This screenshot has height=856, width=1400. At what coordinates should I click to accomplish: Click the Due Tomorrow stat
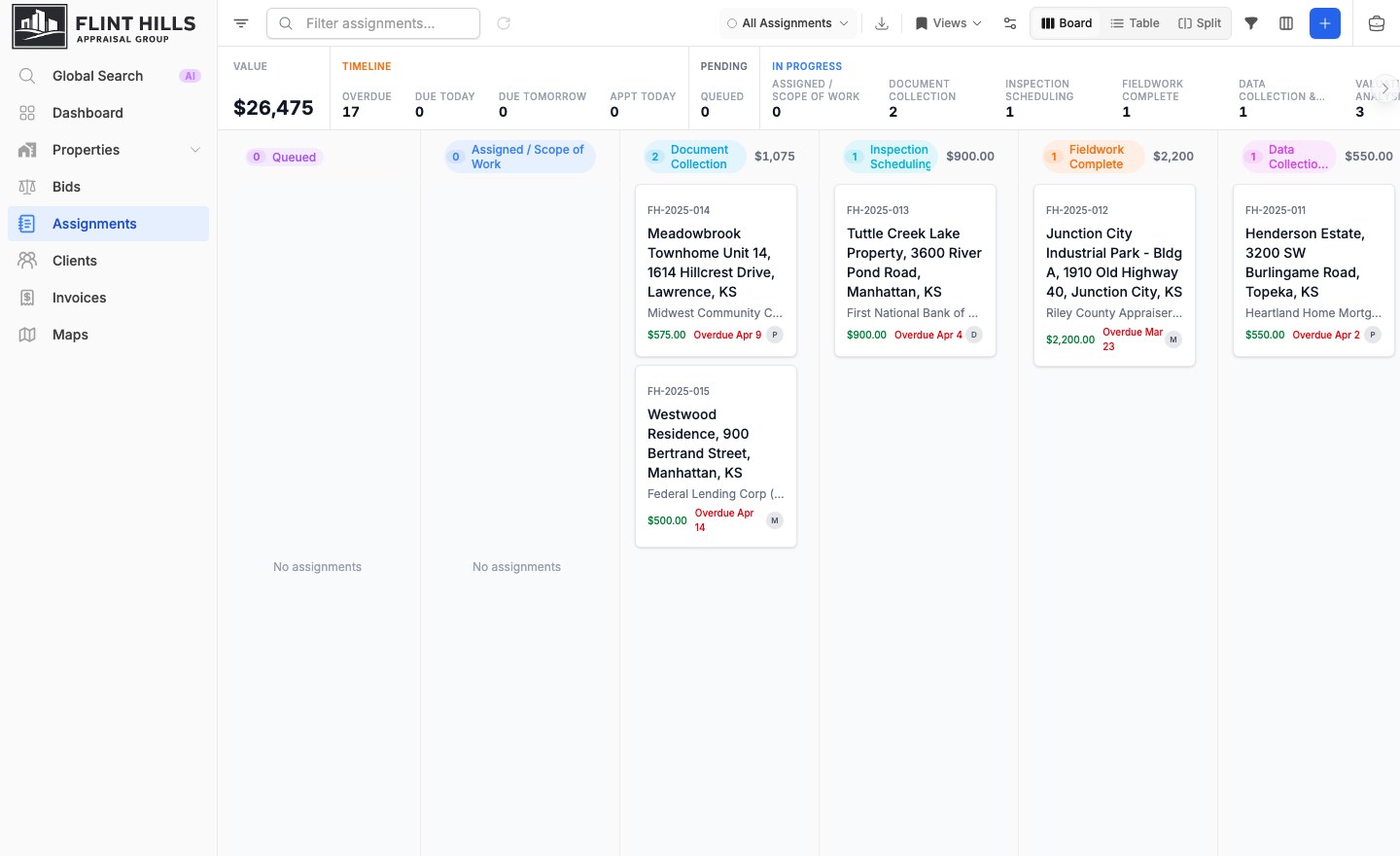coord(542,104)
